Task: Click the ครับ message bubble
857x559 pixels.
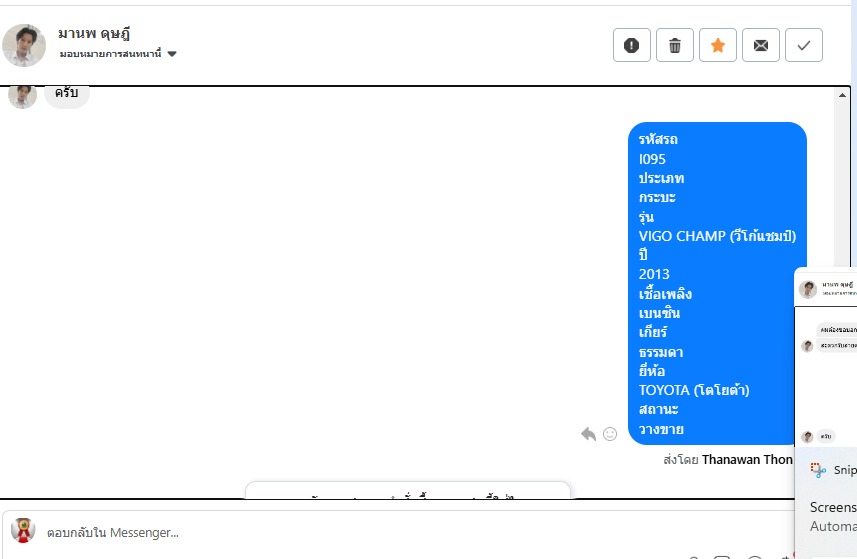Action: pyautogui.click(x=67, y=94)
